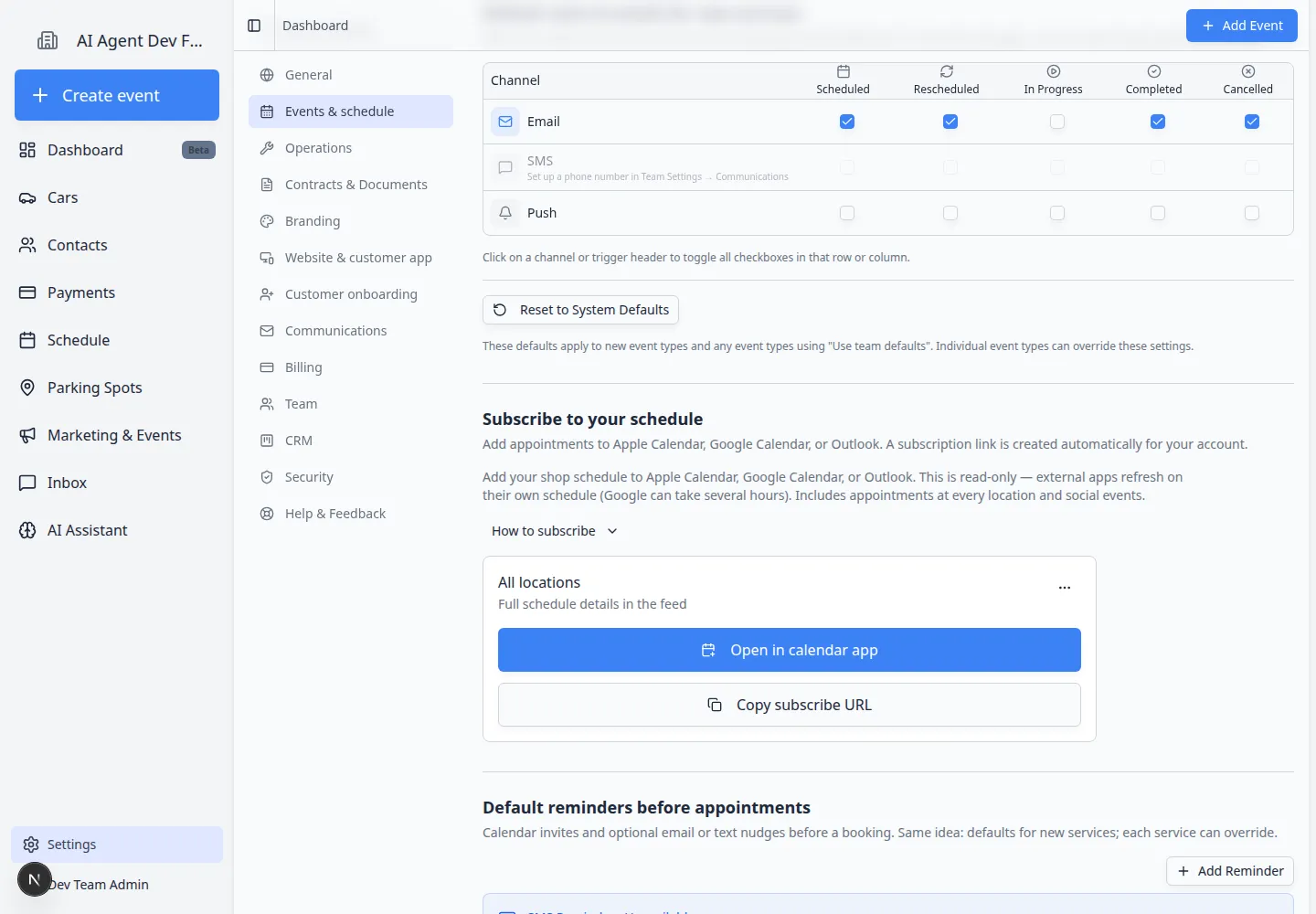
Task: Uncheck Email Rescheduled notification checkbox
Action: click(x=950, y=122)
